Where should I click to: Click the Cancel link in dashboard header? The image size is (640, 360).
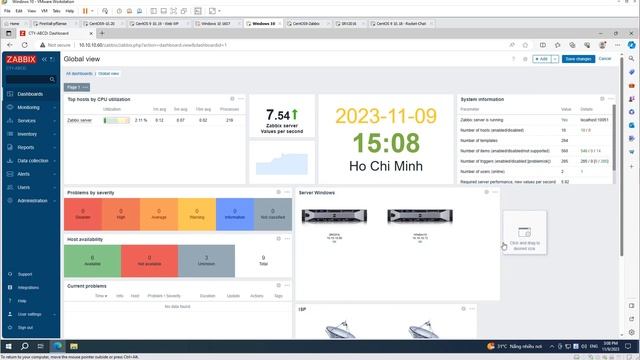click(605, 59)
